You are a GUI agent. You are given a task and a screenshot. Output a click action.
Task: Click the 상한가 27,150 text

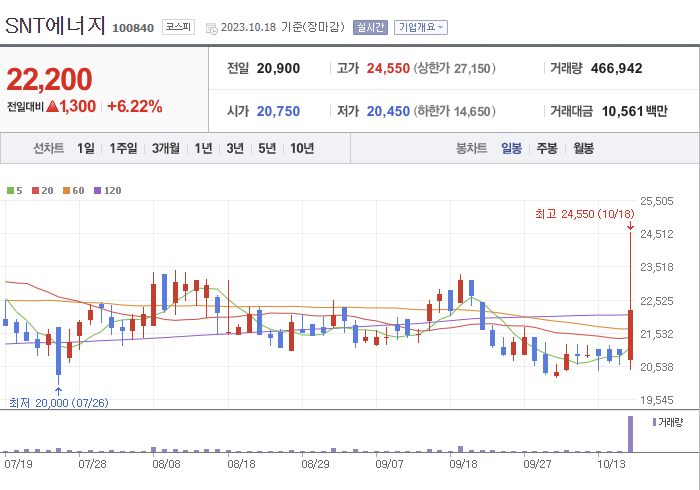(454, 68)
